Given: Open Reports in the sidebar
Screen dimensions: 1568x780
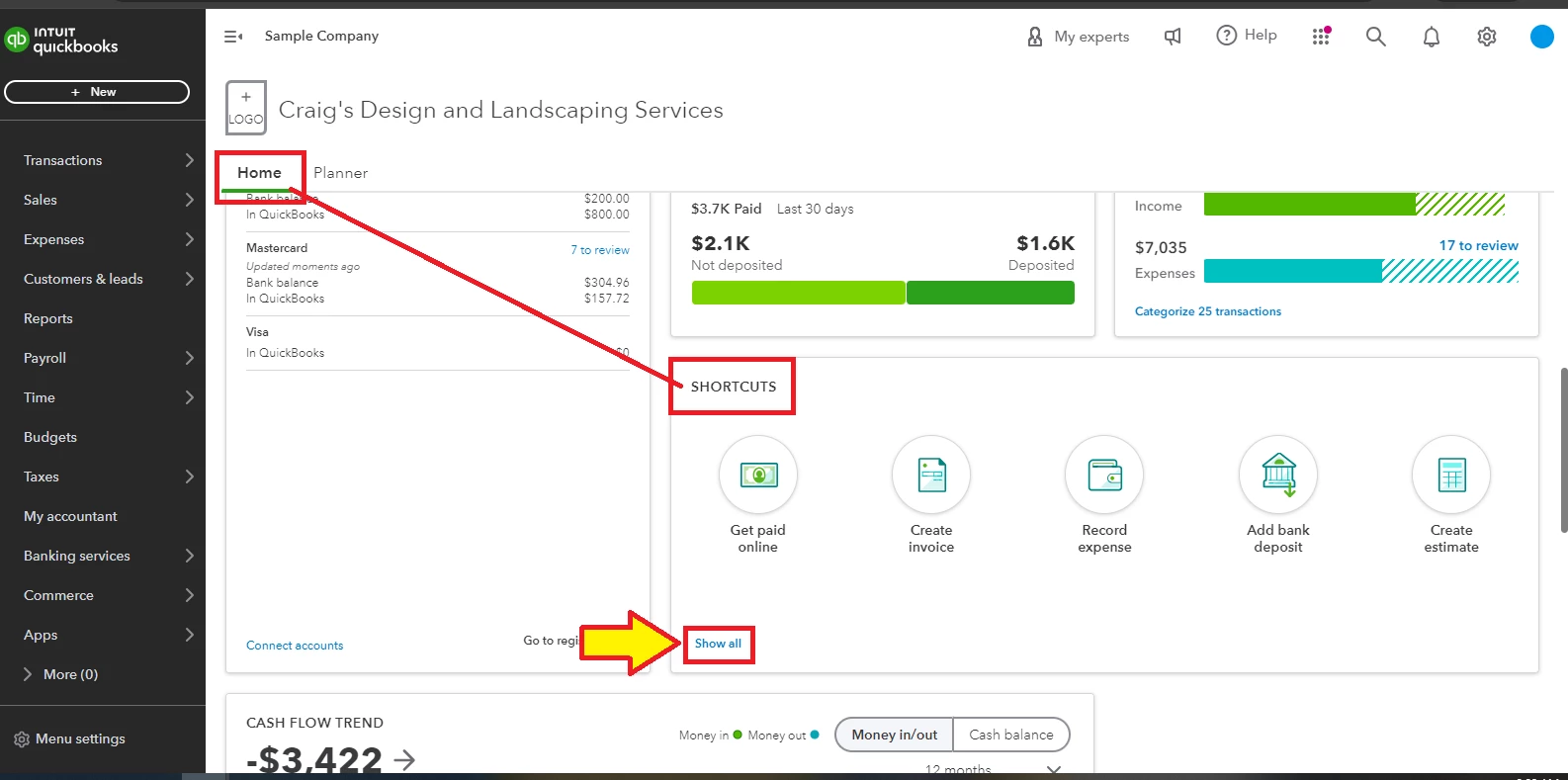Looking at the screenshot, I should pyautogui.click(x=48, y=318).
